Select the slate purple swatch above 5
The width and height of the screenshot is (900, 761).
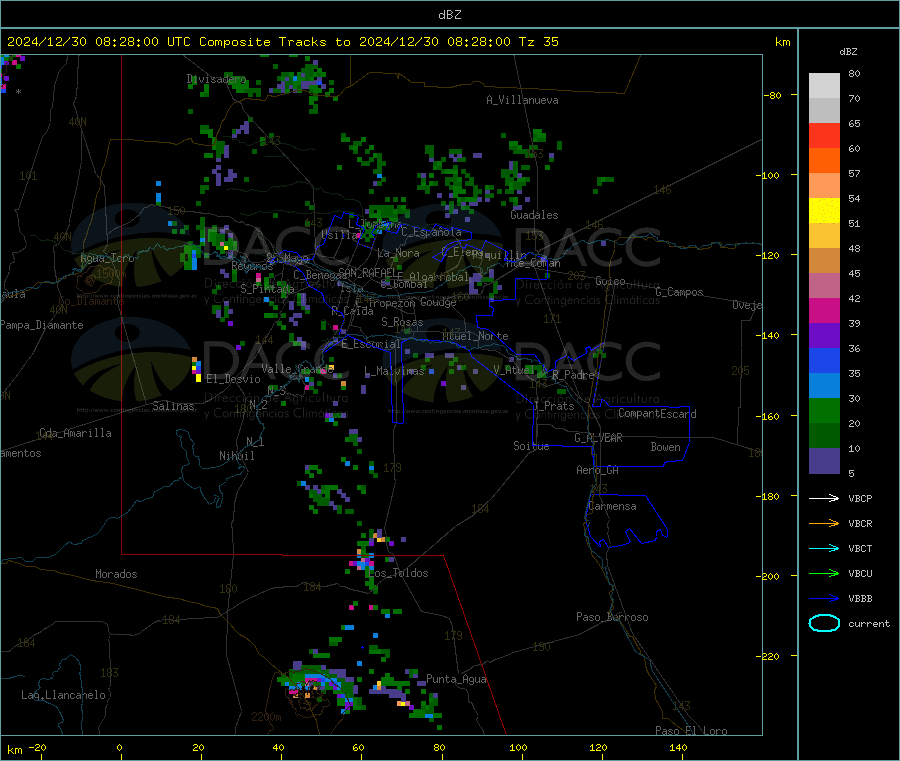pyautogui.click(x=824, y=461)
